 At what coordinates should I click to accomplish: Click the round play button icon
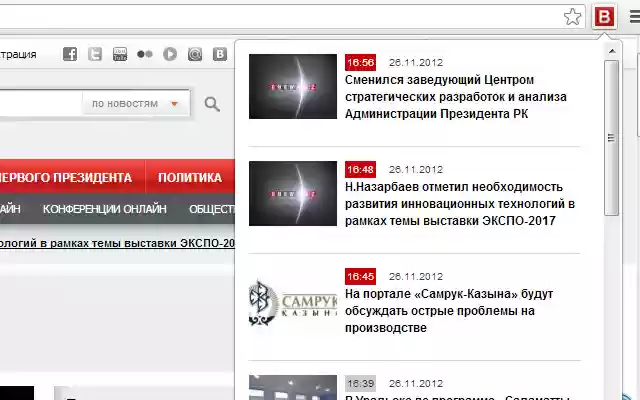tap(170, 54)
